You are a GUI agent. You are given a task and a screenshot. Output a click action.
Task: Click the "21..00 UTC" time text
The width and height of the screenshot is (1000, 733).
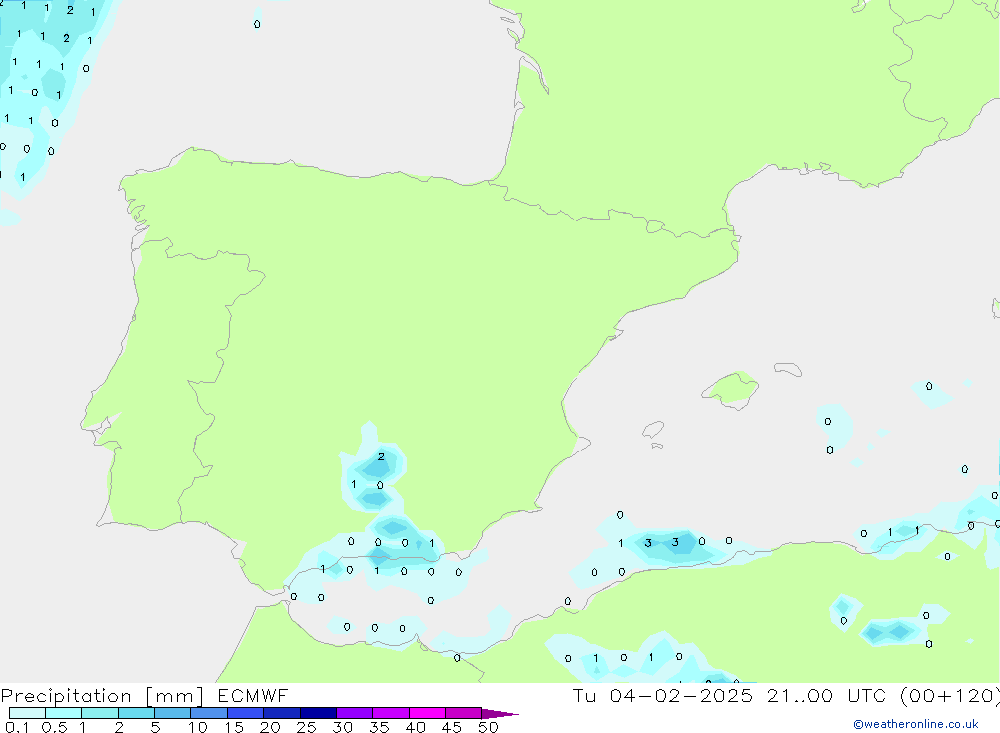pos(827,695)
